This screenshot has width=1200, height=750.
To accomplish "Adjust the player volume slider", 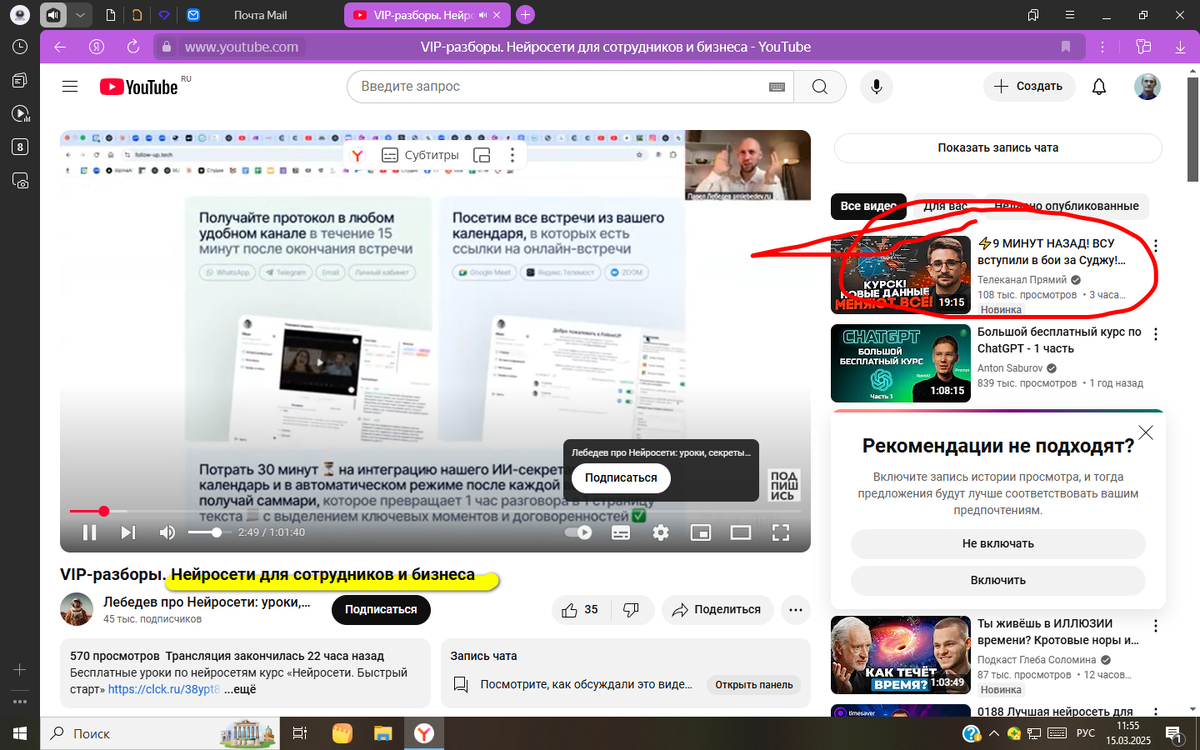I will tap(208, 533).
